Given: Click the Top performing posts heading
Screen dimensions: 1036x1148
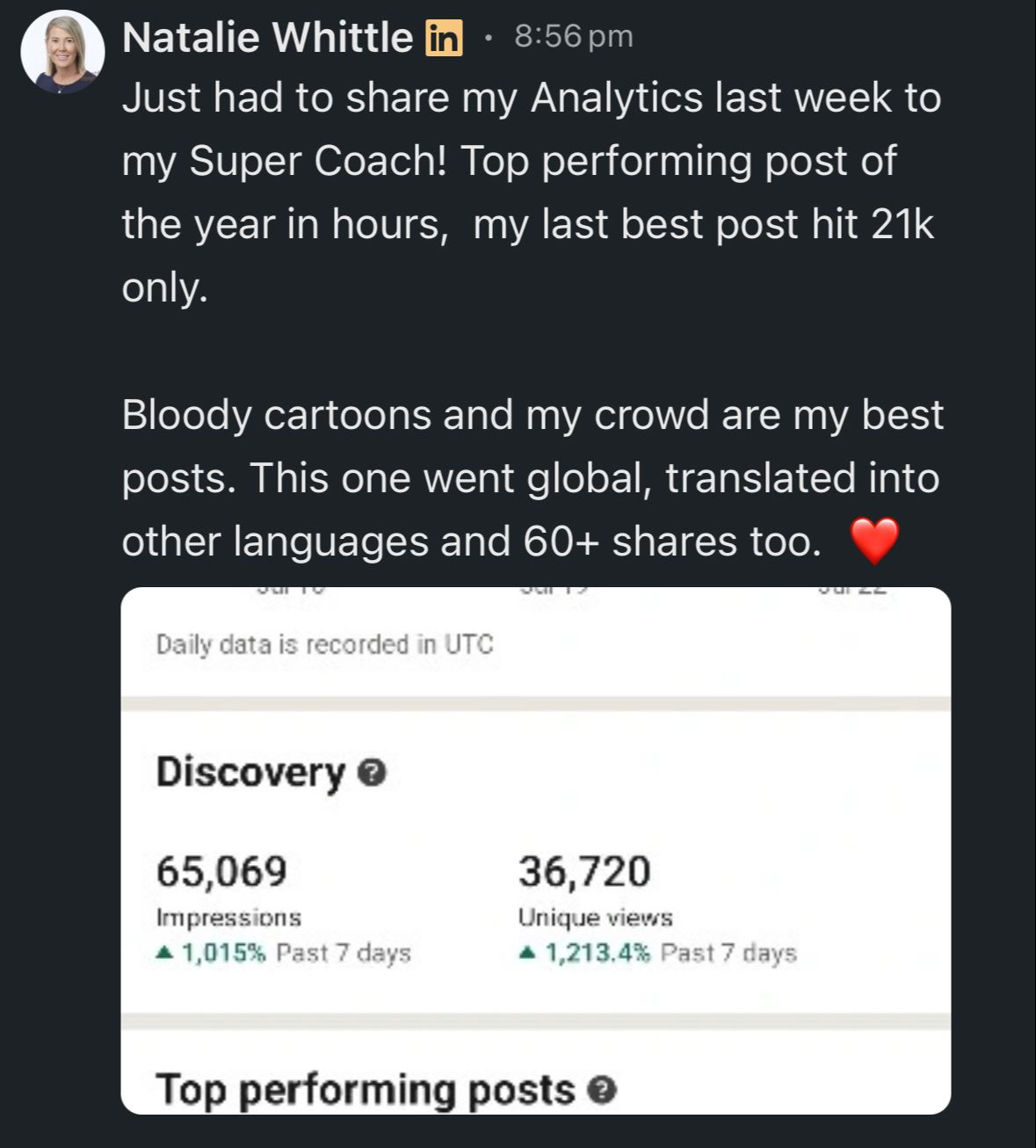Looking at the screenshot, I should click(x=365, y=1090).
